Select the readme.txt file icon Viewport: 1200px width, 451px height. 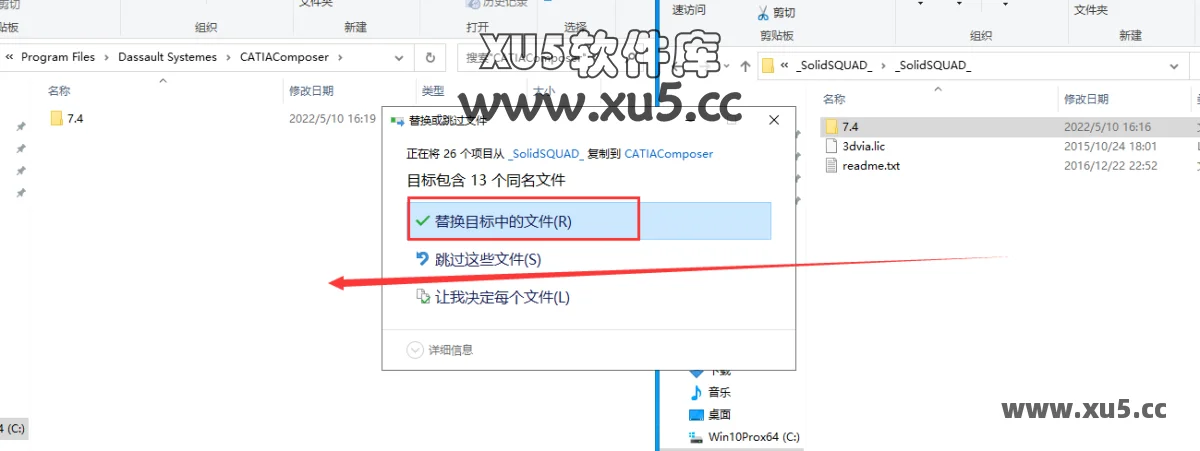tap(832, 165)
